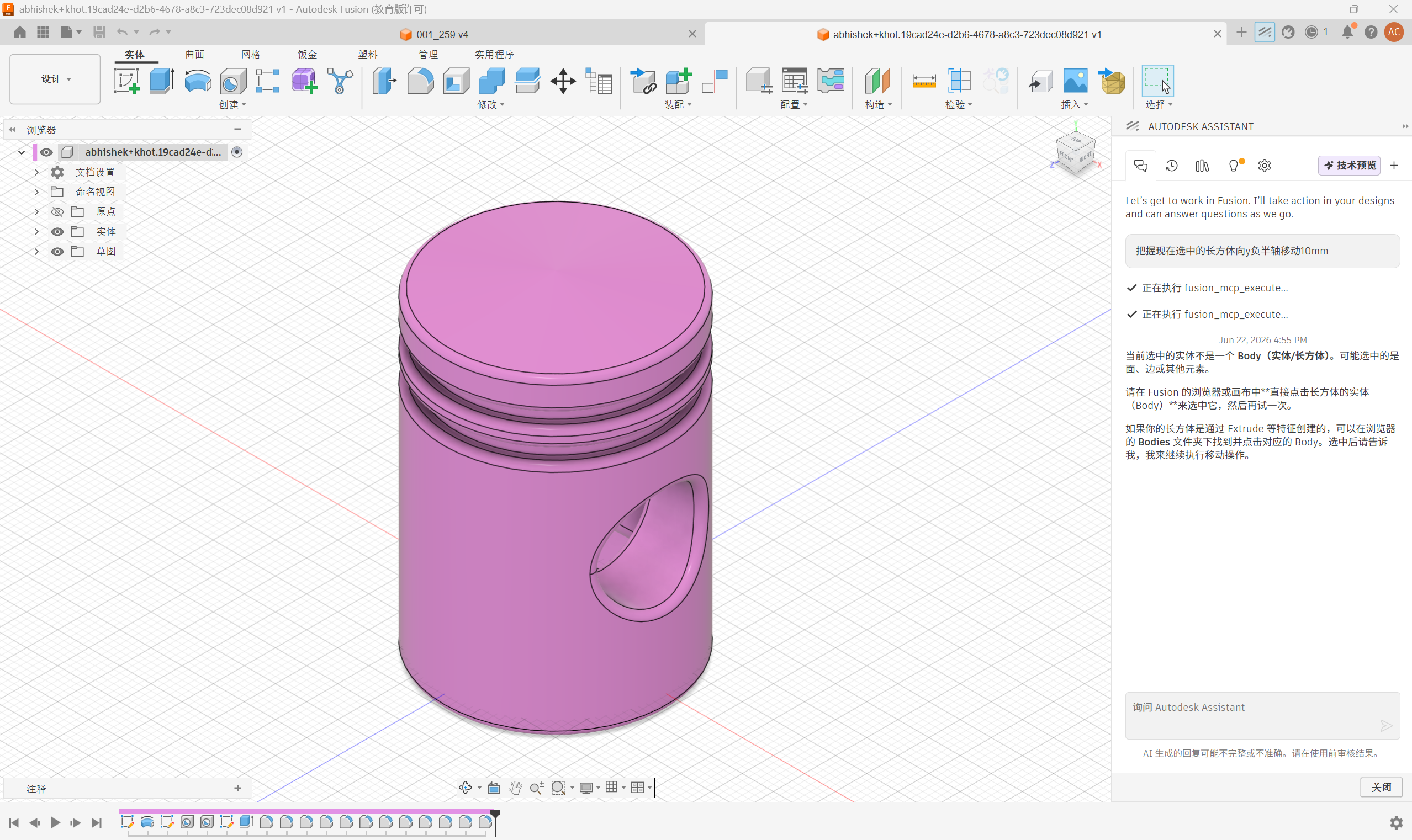The height and width of the screenshot is (840, 1412).
Task: Switch to the 钣金 tab
Action: [x=307, y=54]
